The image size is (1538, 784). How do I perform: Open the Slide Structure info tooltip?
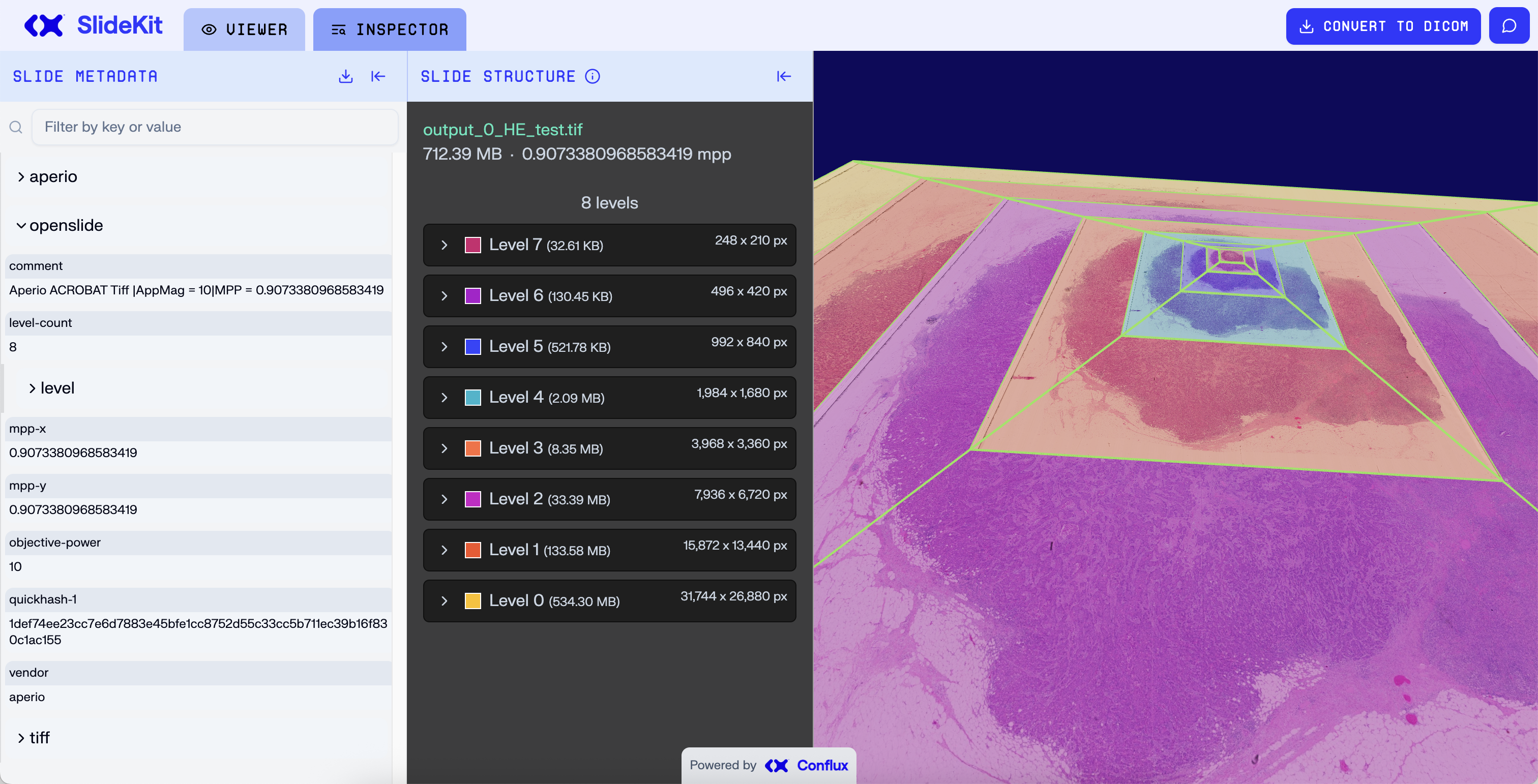click(593, 76)
